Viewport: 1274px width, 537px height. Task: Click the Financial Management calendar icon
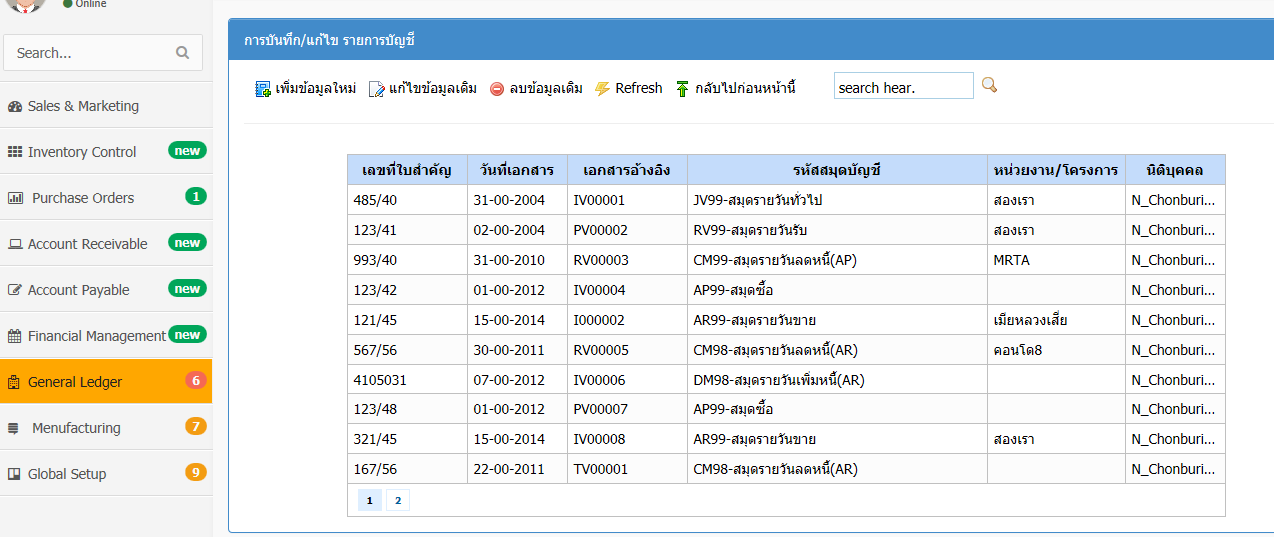[x=15, y=336]
